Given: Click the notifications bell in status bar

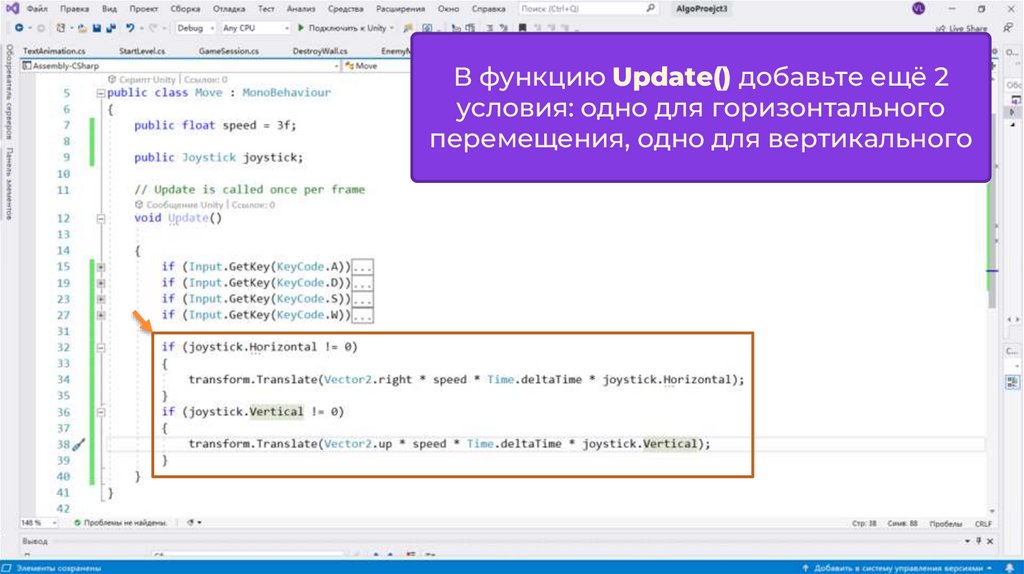Looking at the screenshot, I should [1009, 568].
